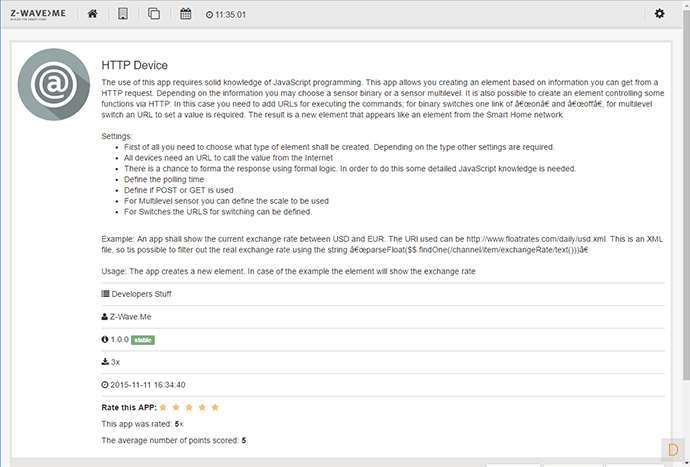This screenshot has width=690, height=467.
Task: Click the clock time display
Action: click(229, 15)
